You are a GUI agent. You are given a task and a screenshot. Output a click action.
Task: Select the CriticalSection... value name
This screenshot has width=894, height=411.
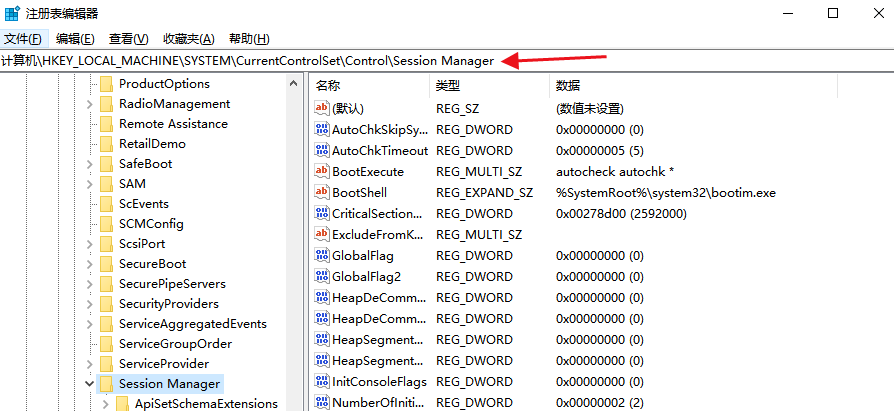coord(377,214)
